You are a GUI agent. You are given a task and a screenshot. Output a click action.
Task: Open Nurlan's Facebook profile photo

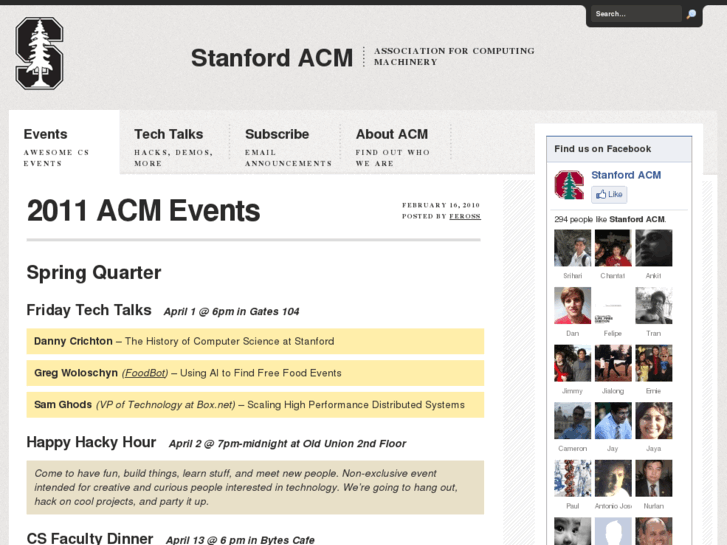tap(653, 478)
